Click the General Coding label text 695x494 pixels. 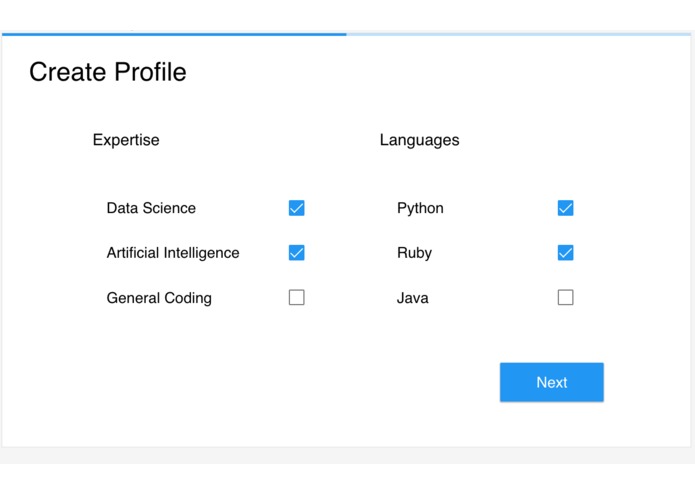[159, 298]
